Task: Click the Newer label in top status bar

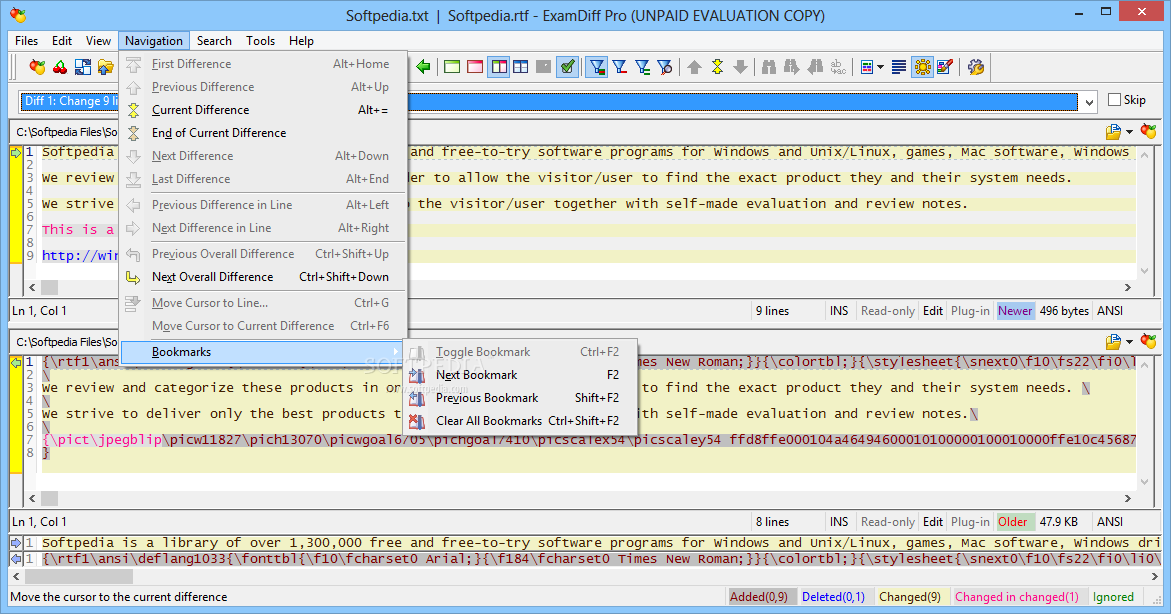Action: pos(1015,311)
